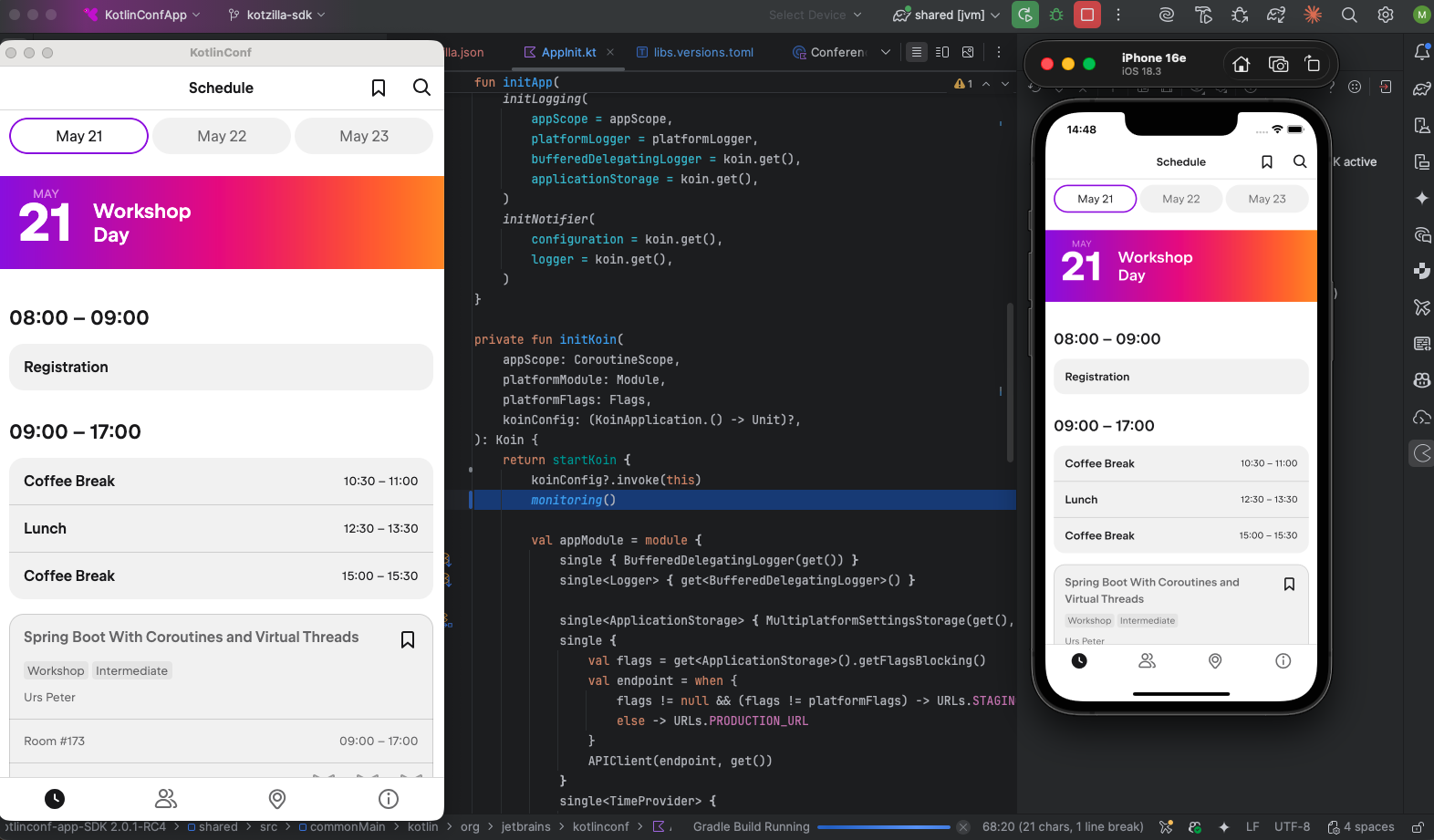Cancel the Gradle Build Running progress

[x=963, y=827]
